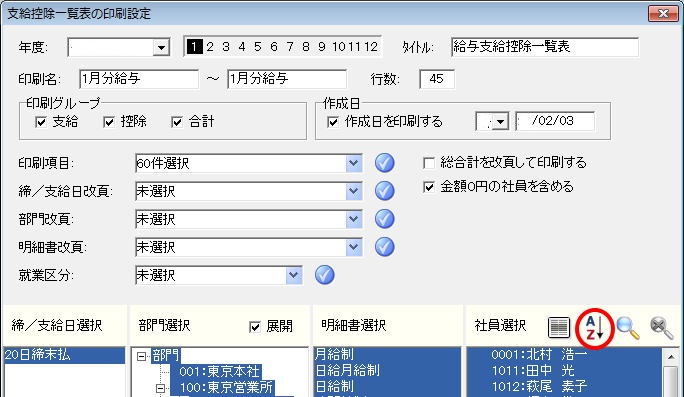684x397 pixels.
Task: Select 日給制 in 明細書選択 list
Action: (387, 387)
